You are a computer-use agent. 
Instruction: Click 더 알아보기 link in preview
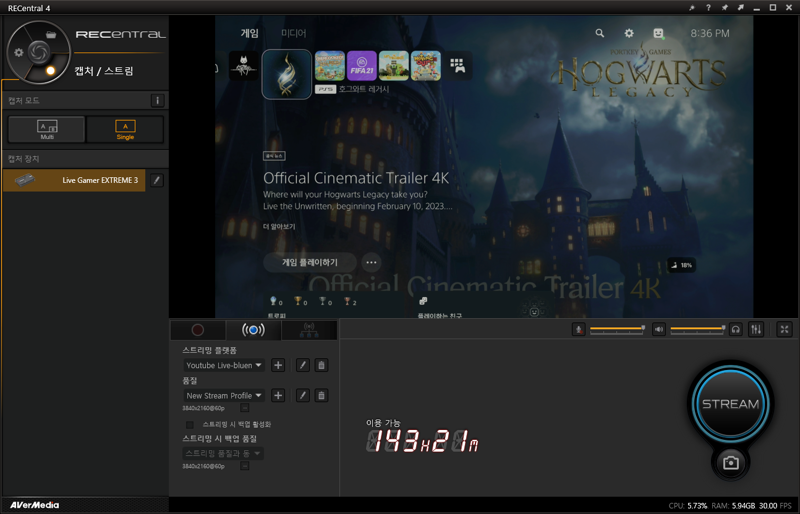pos(279,227)
